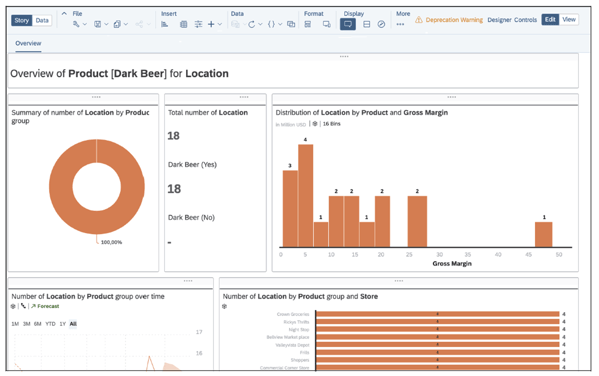
Task: Expand the add-widget plus dropdown arrow
Action: [x=220, y=24]
